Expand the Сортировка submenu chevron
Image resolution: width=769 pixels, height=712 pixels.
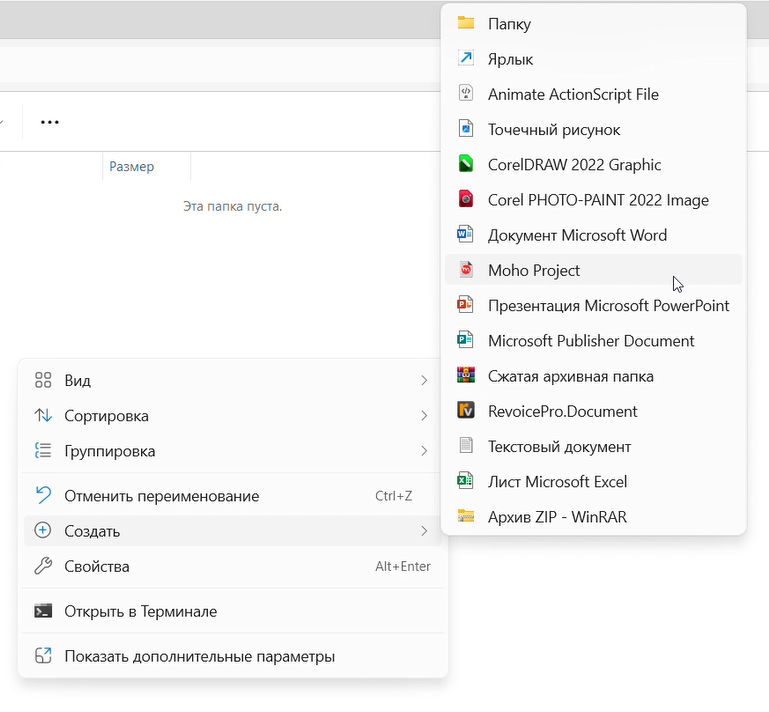[x=424, y=416]
